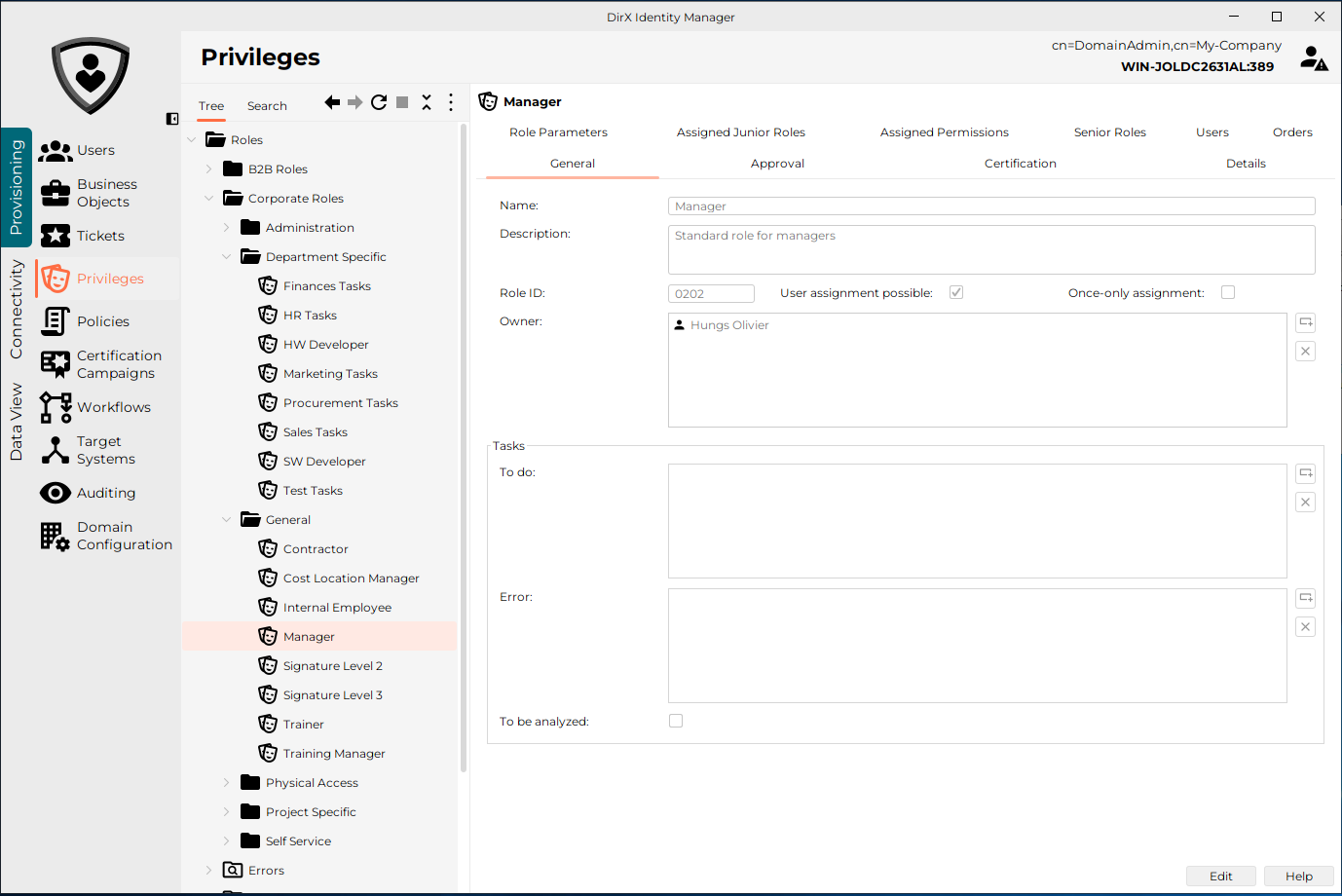Open Business Objects briefcase icon
Screen dimensions: 1342x896
click(x=56, y=193)
